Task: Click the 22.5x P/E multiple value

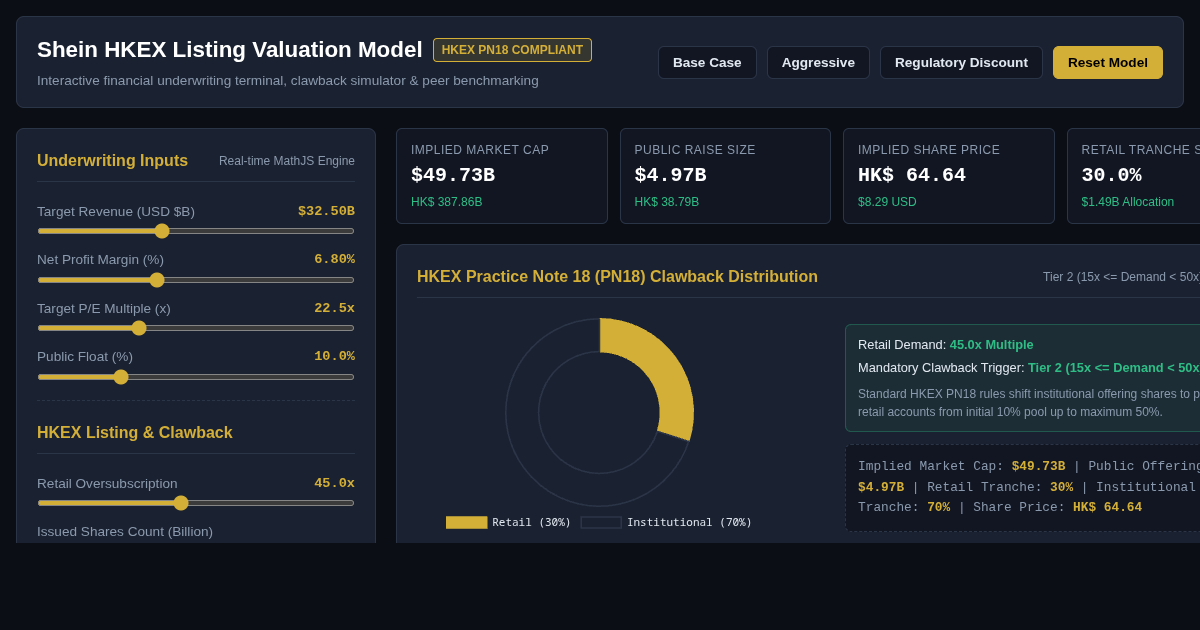Action: [x=334, y=308]
